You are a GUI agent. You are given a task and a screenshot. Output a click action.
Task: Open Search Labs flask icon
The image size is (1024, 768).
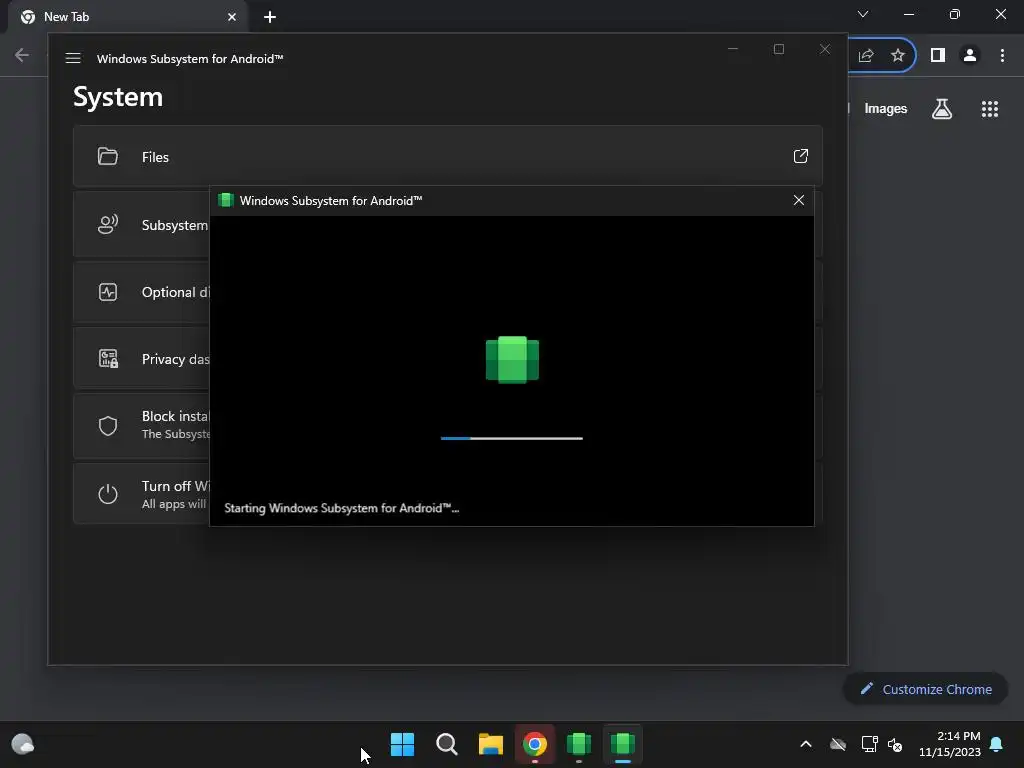942,109
